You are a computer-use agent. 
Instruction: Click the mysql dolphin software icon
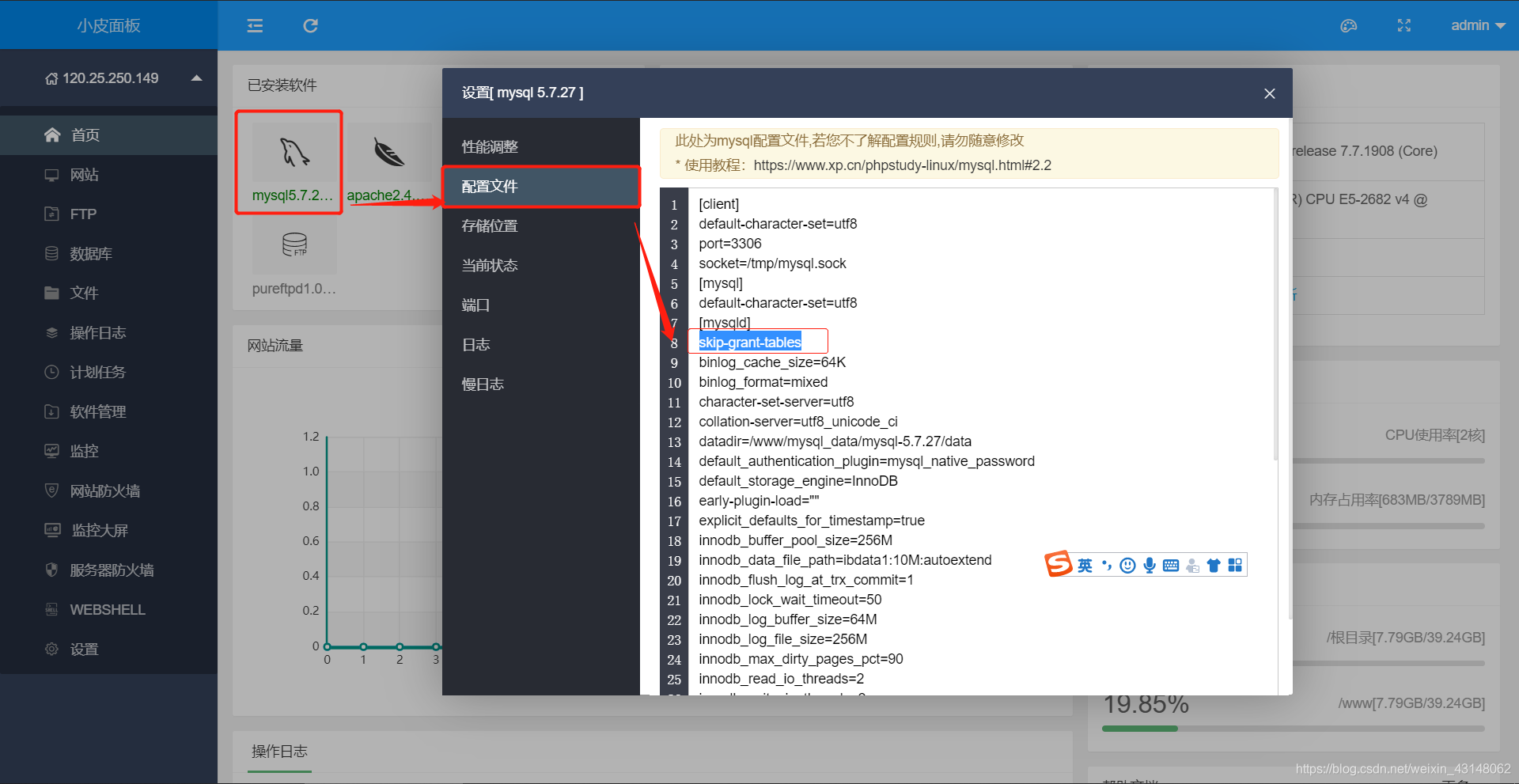(294, 152)
